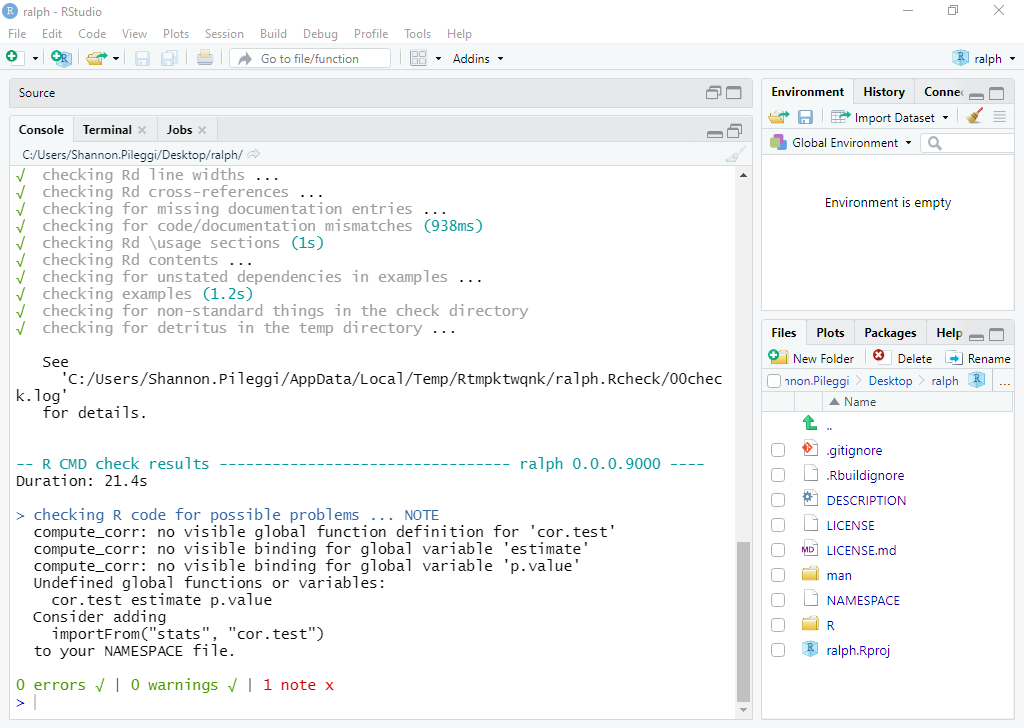
Task: Check the .Rbuildignore file checkbox
Action: (778, 475)
